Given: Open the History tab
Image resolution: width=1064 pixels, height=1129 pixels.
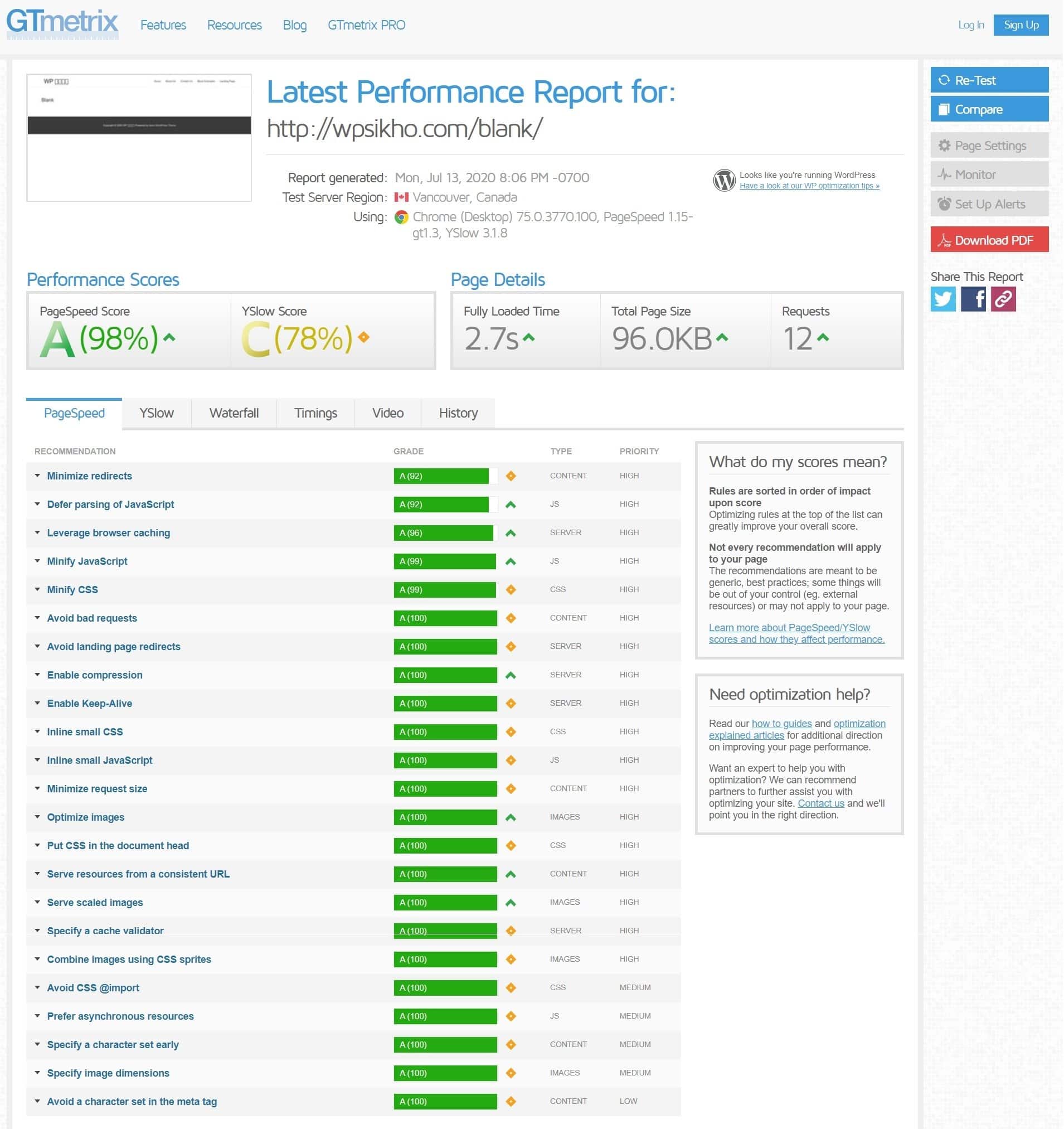Looking at the screenshot, I should [459, 414].
